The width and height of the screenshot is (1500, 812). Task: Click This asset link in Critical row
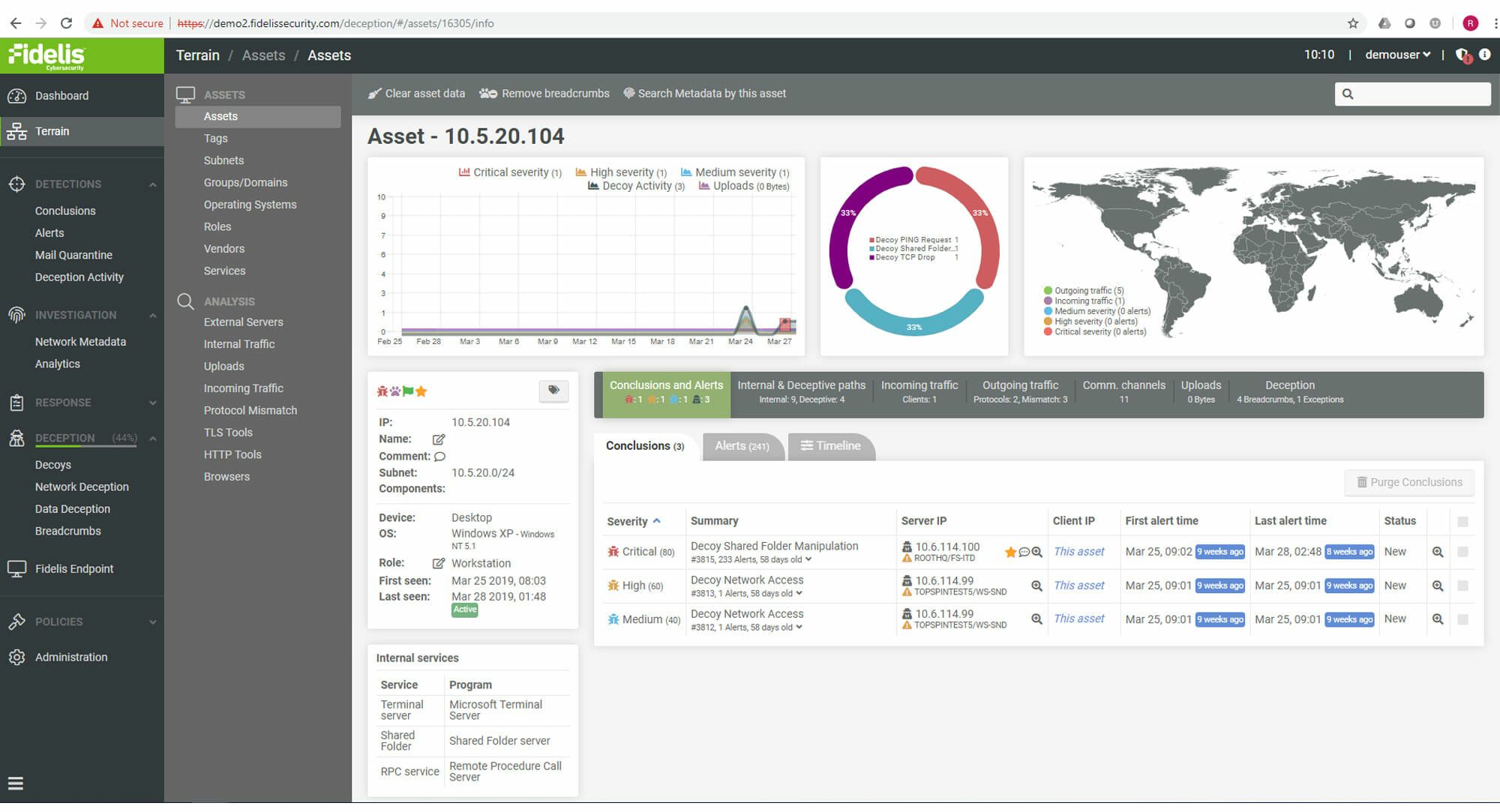(x=1078, y=553)
